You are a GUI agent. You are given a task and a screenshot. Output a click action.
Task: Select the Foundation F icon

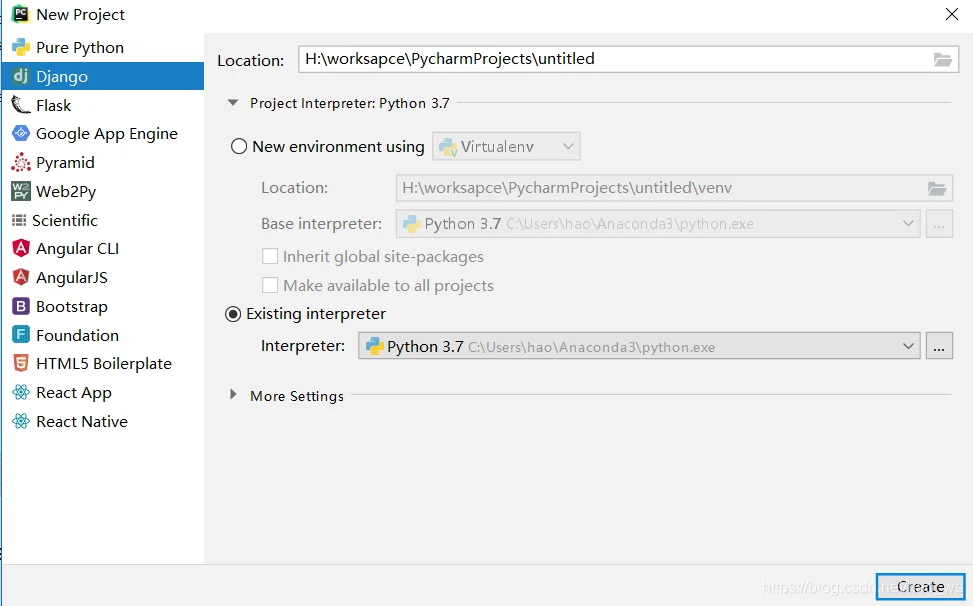click(20, 335)
